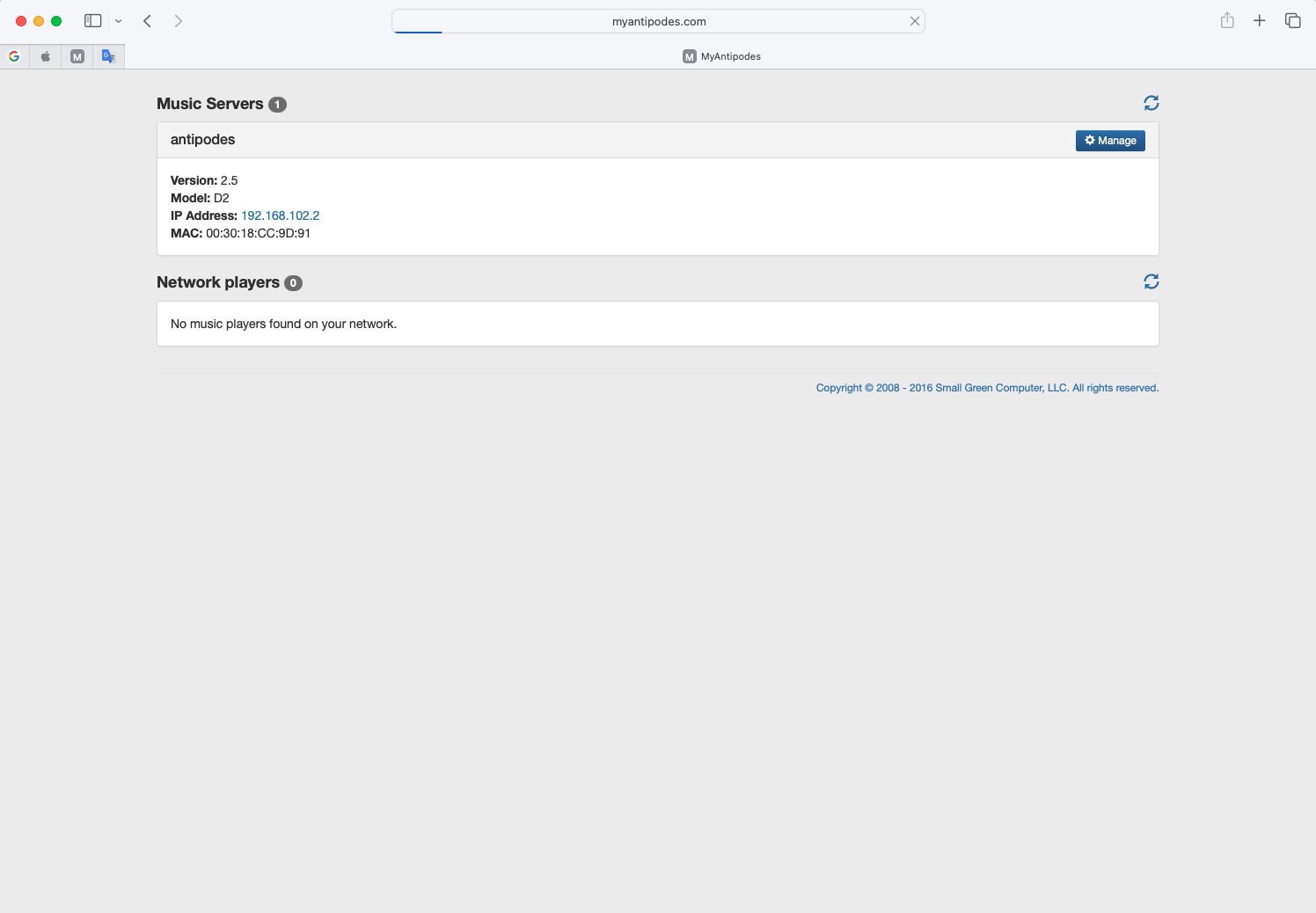Toggle the Safari sidebar
Viewport: 1316px width, 913px height.
(x=93, y=20)
